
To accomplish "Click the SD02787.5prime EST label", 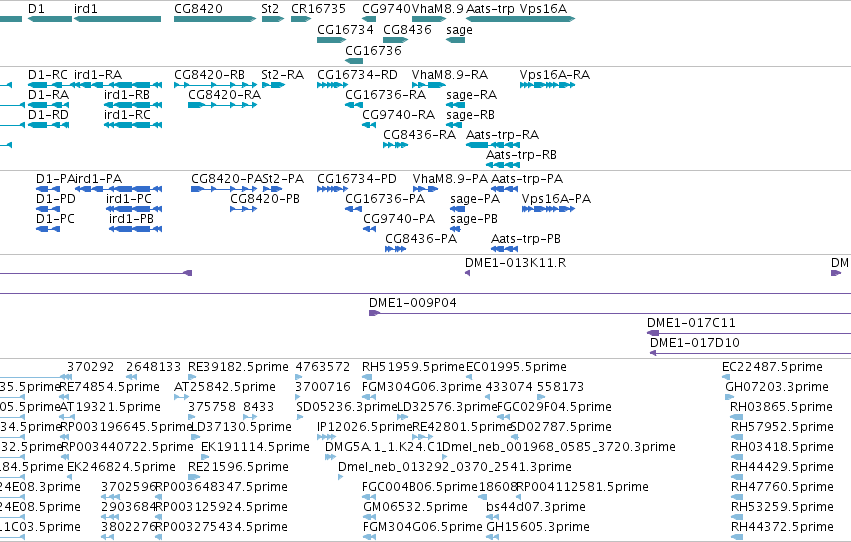I will tap(561, 427).
